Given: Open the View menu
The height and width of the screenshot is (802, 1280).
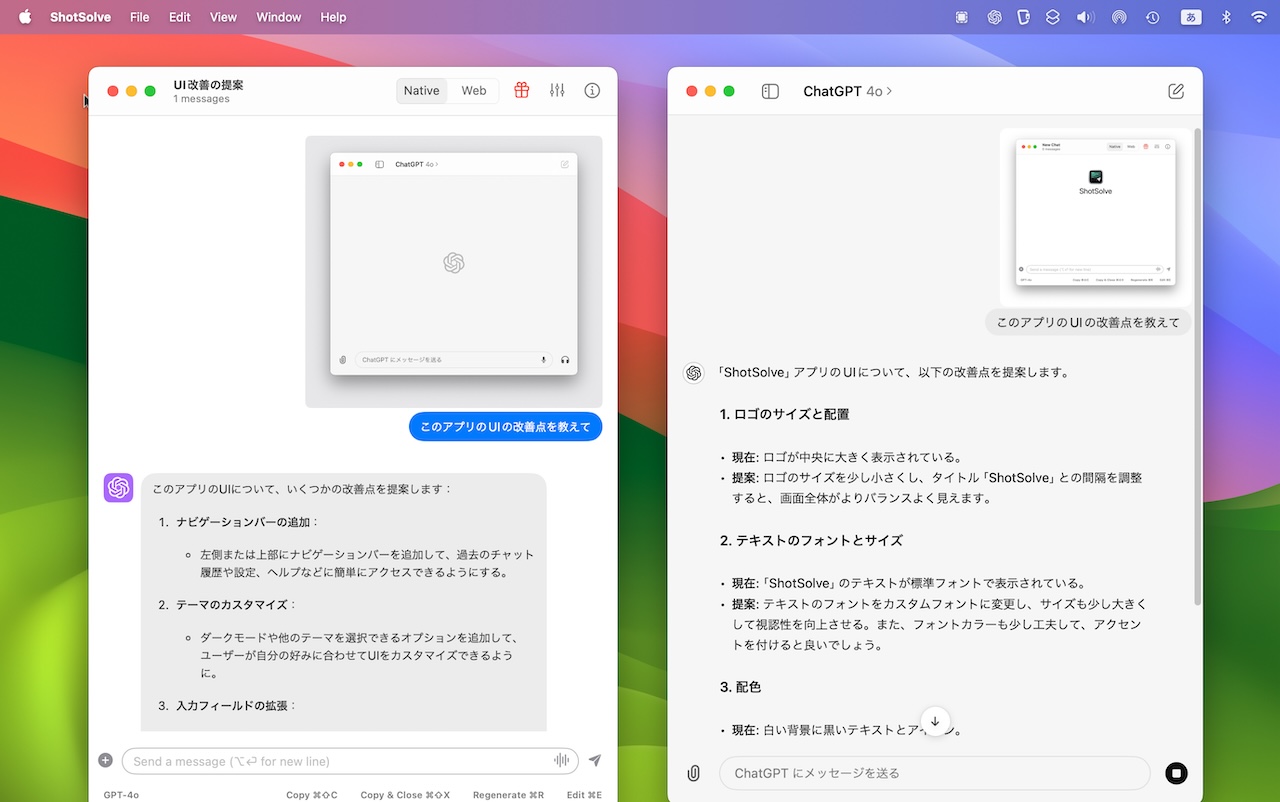Looking at the screenshot, I should click(223, 17).
